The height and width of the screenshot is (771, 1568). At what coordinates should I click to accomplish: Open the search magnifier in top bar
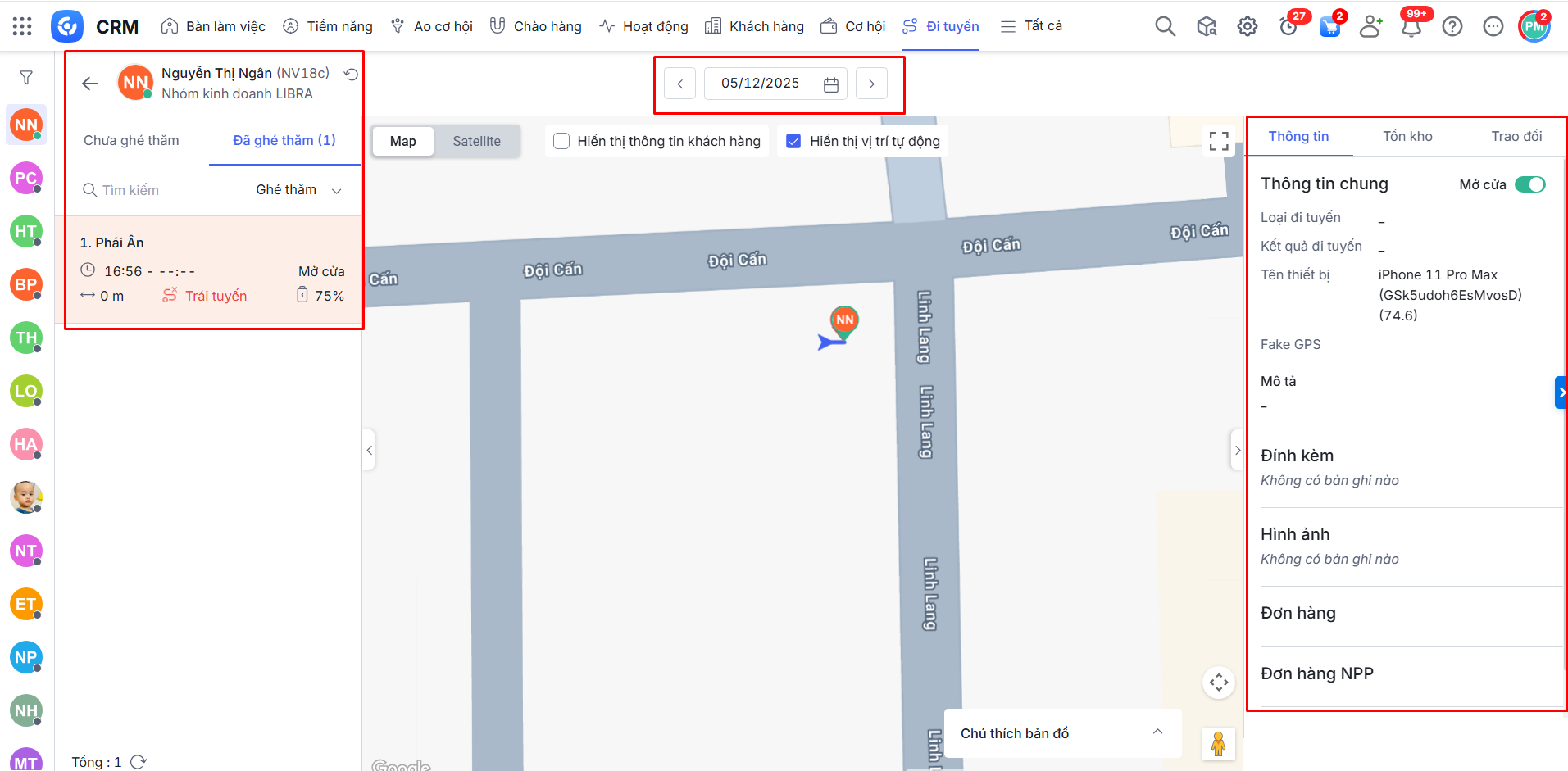[1165, 26]
